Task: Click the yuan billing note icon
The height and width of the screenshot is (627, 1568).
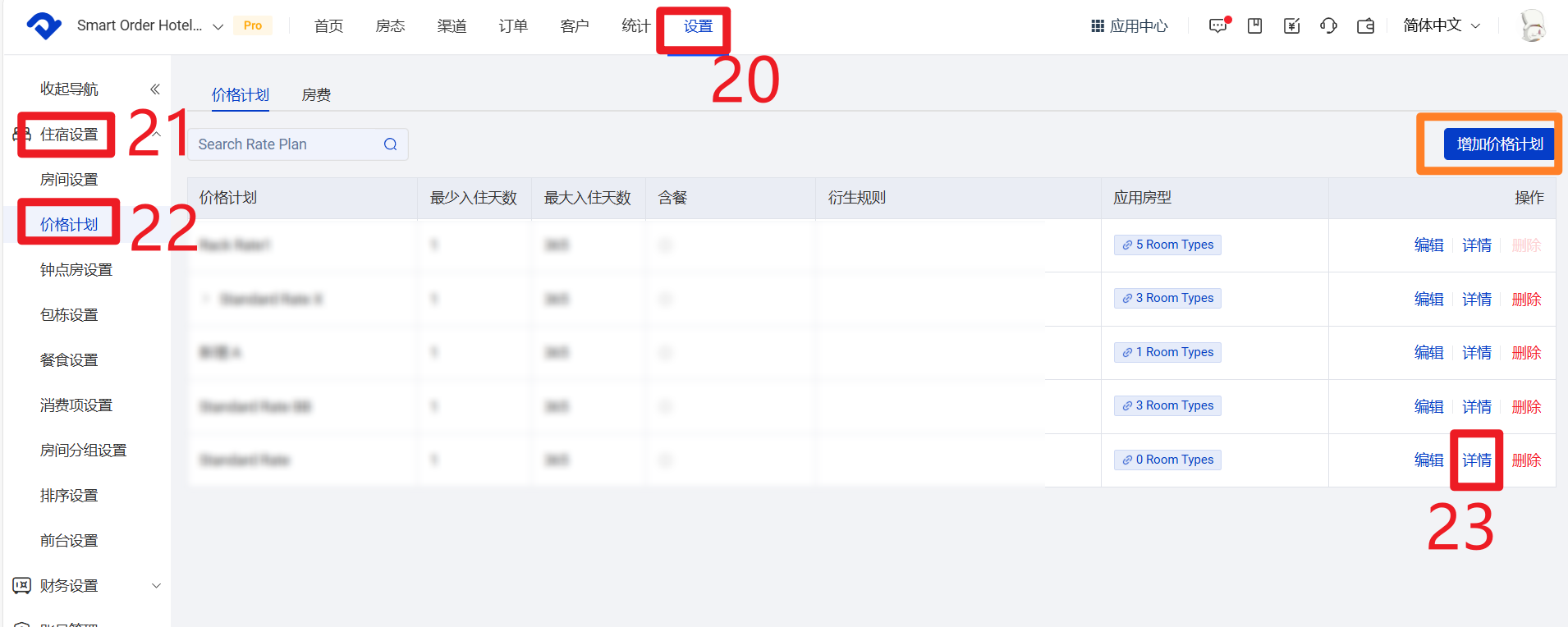Action: click(1291, 26)
